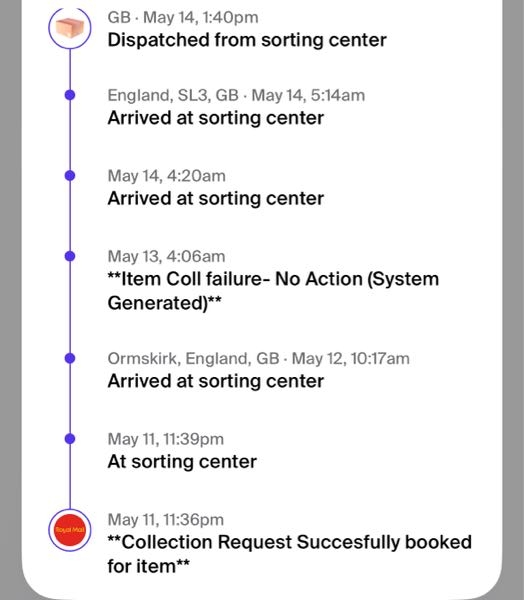Click 'Arrived at sorting center' under SL3 entry
The image size is (524, 600).
[x=215, y=118]
